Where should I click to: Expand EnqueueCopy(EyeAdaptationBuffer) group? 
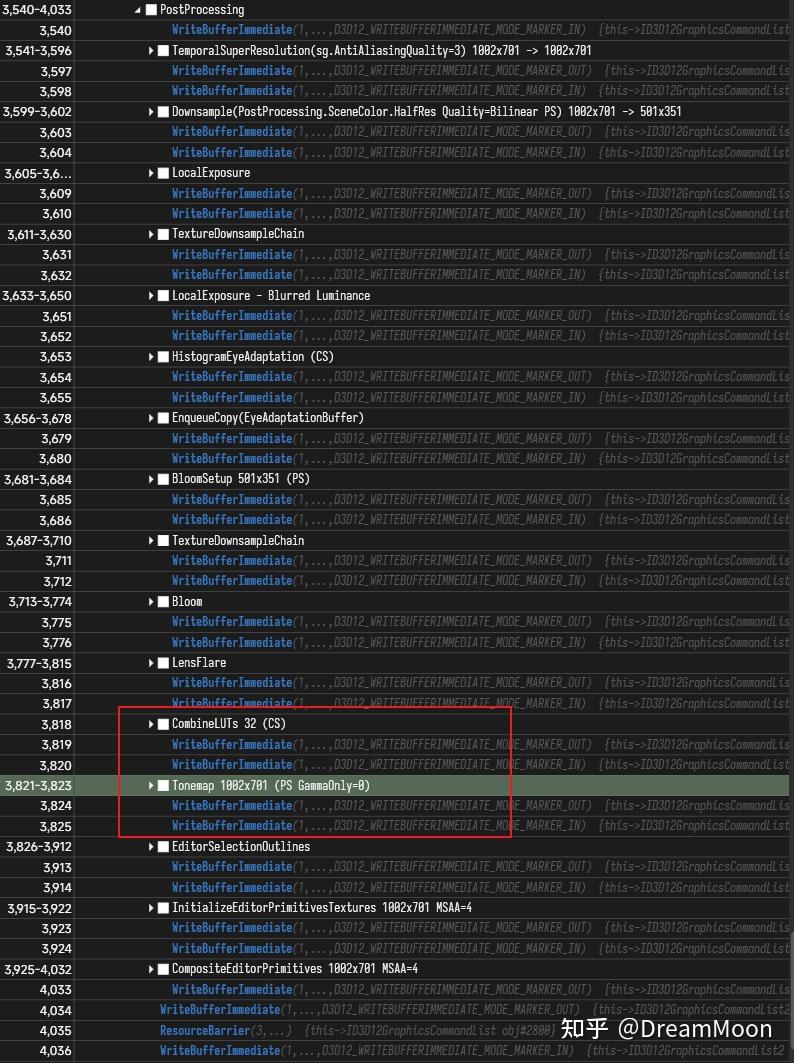click(151, 418)
